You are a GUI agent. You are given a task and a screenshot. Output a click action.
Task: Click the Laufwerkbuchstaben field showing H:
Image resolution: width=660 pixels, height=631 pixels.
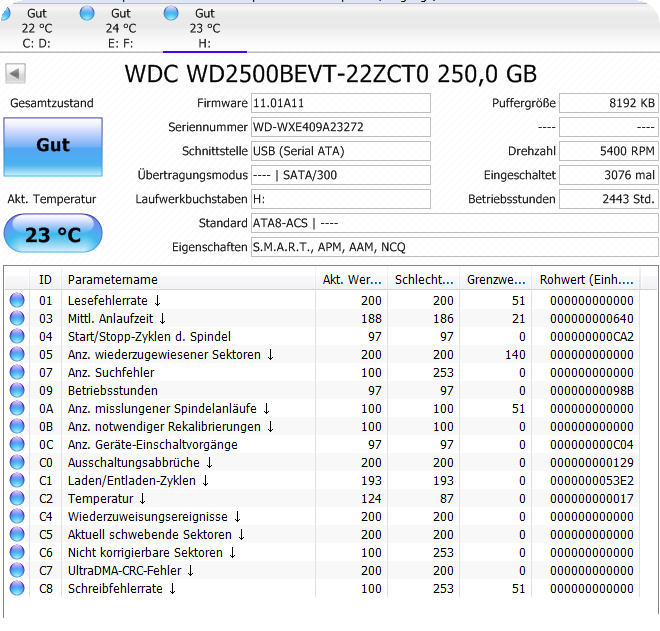tap(341, 199)
